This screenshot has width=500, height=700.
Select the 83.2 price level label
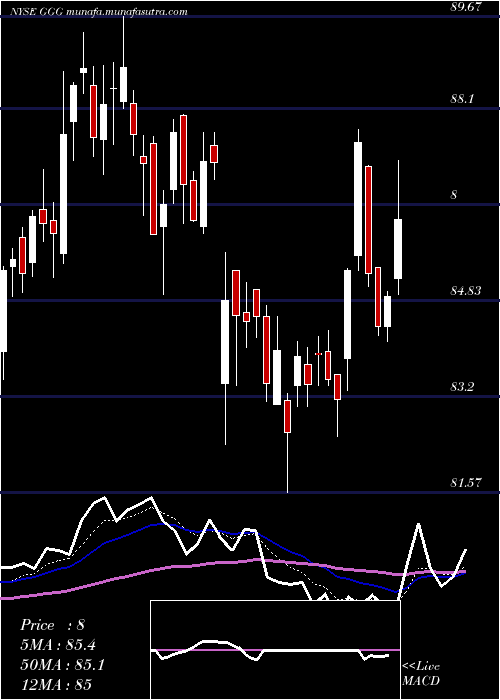pyautogui.click(x=462, y=387)
